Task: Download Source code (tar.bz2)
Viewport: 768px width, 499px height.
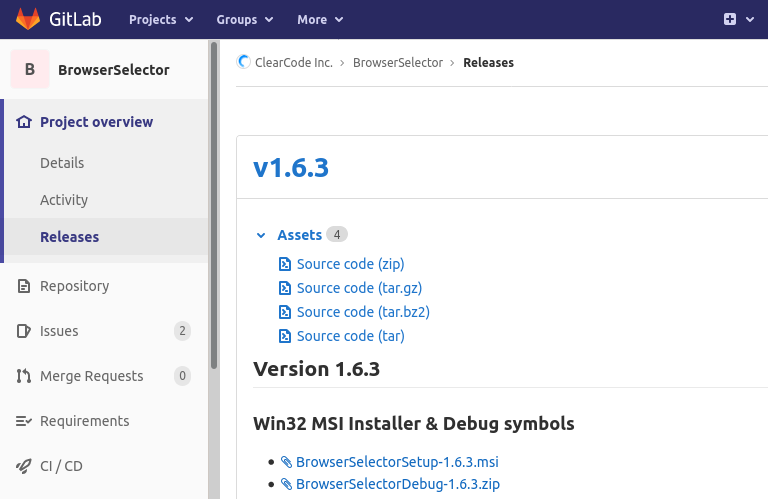Action: (363, 312)
